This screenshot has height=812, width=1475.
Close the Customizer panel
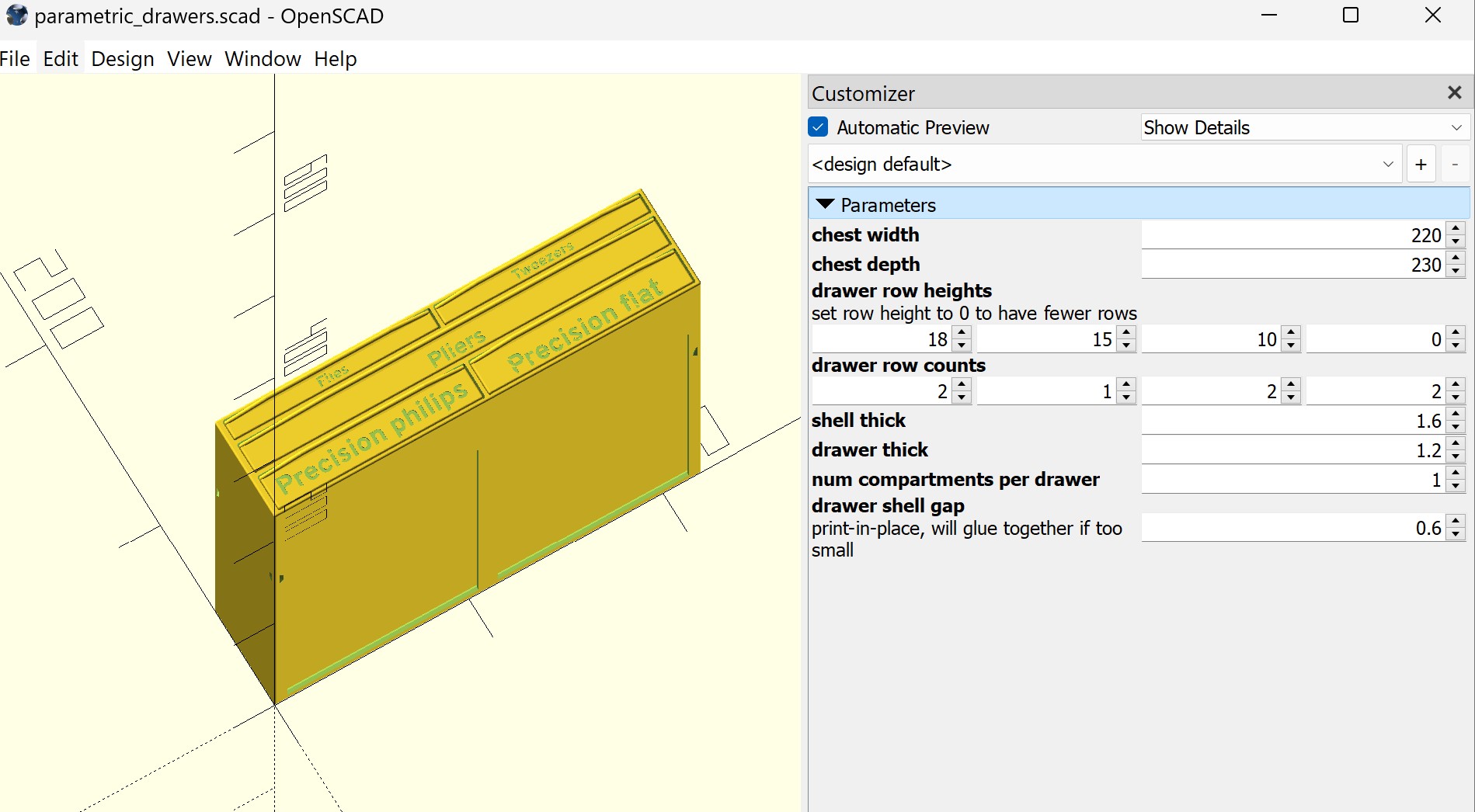click(x=1455, y=93)
